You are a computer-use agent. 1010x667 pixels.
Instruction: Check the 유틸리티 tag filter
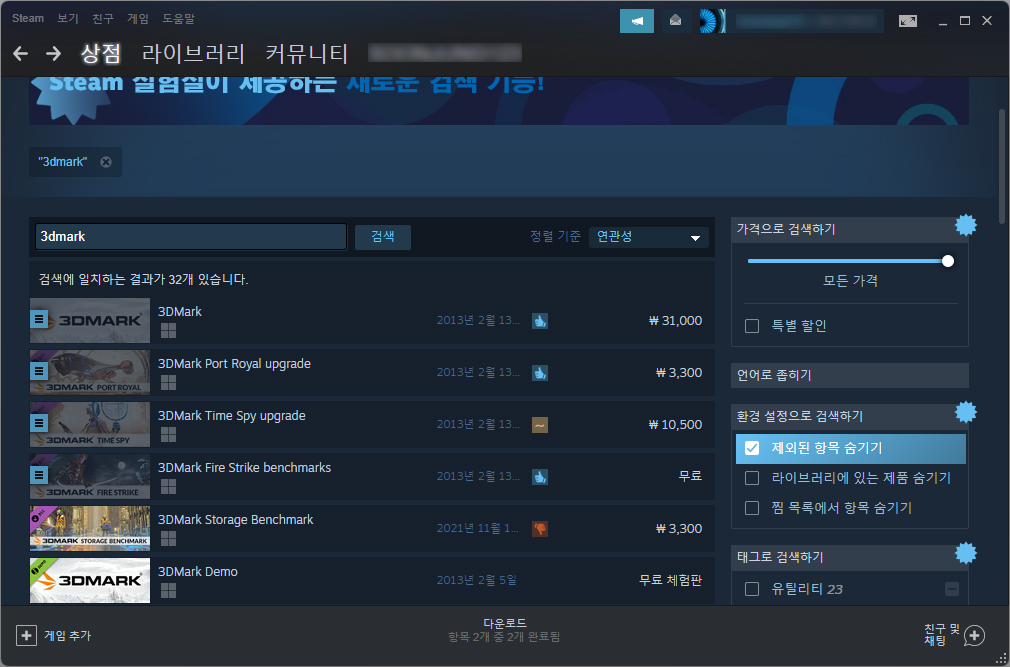[x=752, y=588]
